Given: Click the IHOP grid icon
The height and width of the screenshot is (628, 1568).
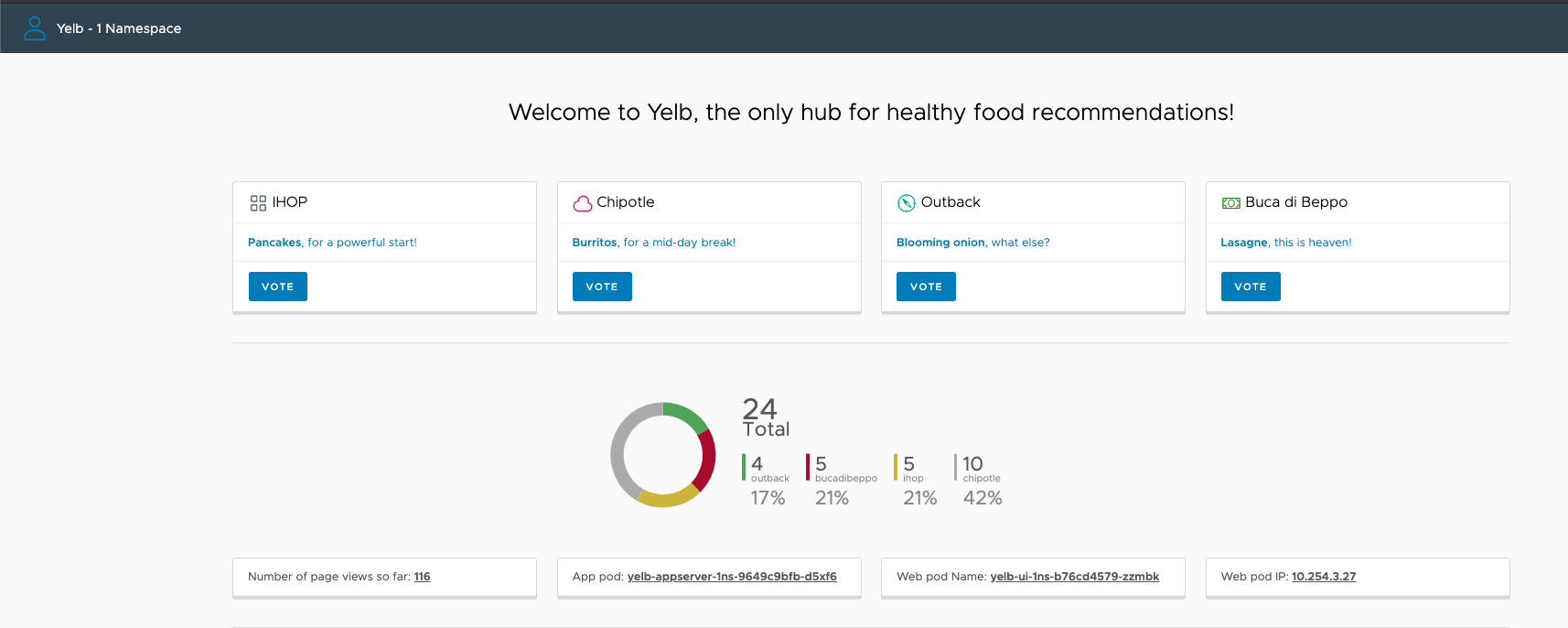Looking at the screenshot, I should 258,203.
